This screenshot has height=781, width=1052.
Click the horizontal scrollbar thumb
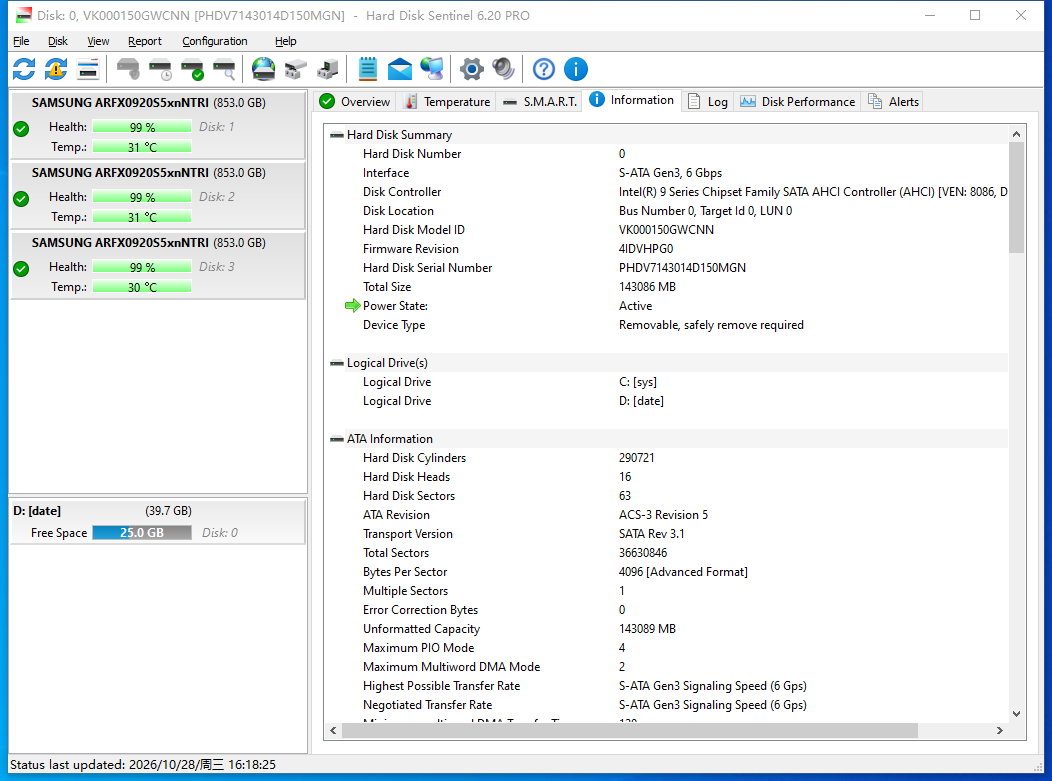tap(629, 731)
